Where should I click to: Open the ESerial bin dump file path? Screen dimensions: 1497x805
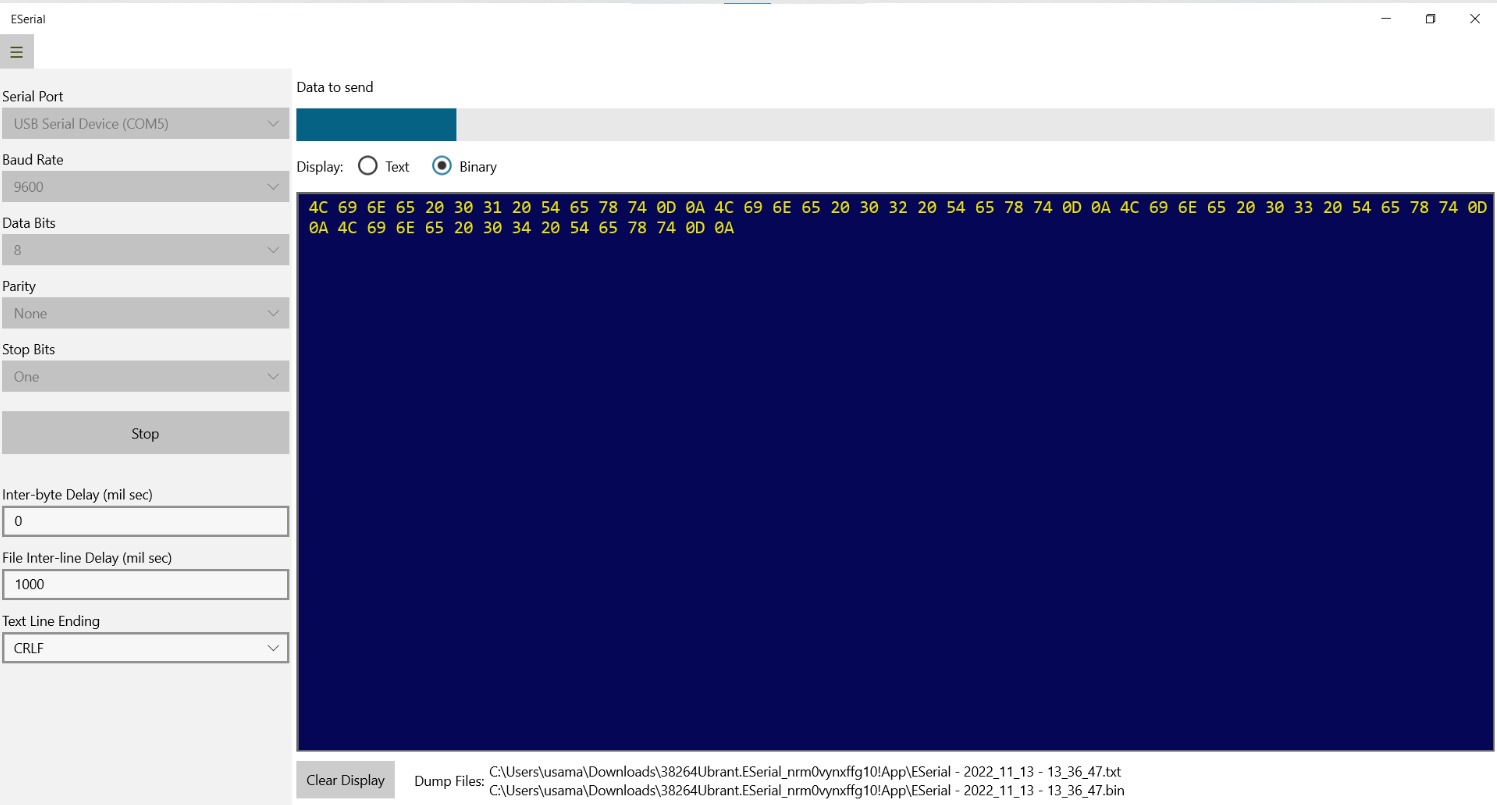804,790
